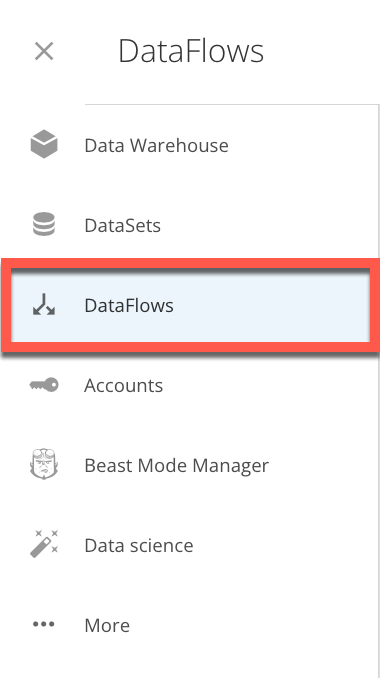Click the DataFlows header title

click(191, 51)
